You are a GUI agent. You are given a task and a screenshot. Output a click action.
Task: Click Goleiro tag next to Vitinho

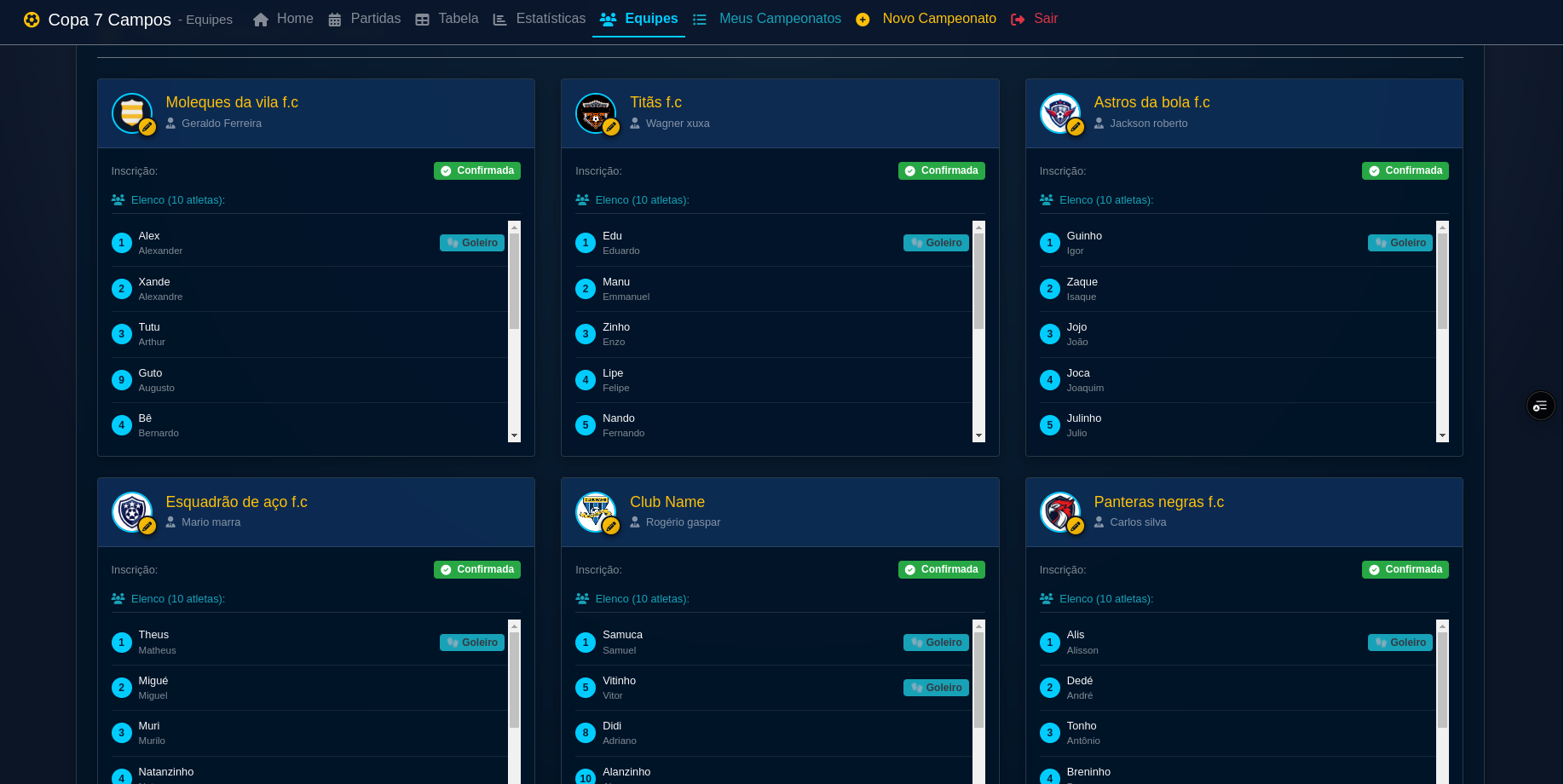tap(936, 688)
